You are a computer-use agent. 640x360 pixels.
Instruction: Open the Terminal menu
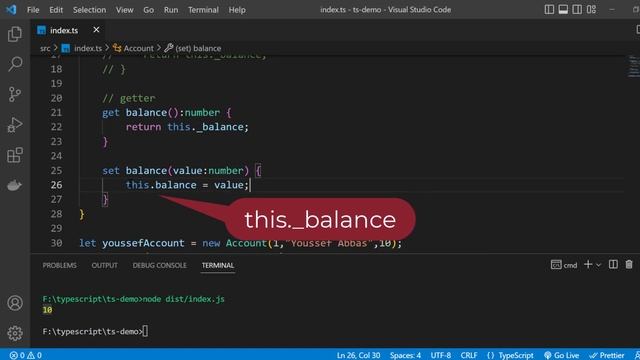coord(203,10)
